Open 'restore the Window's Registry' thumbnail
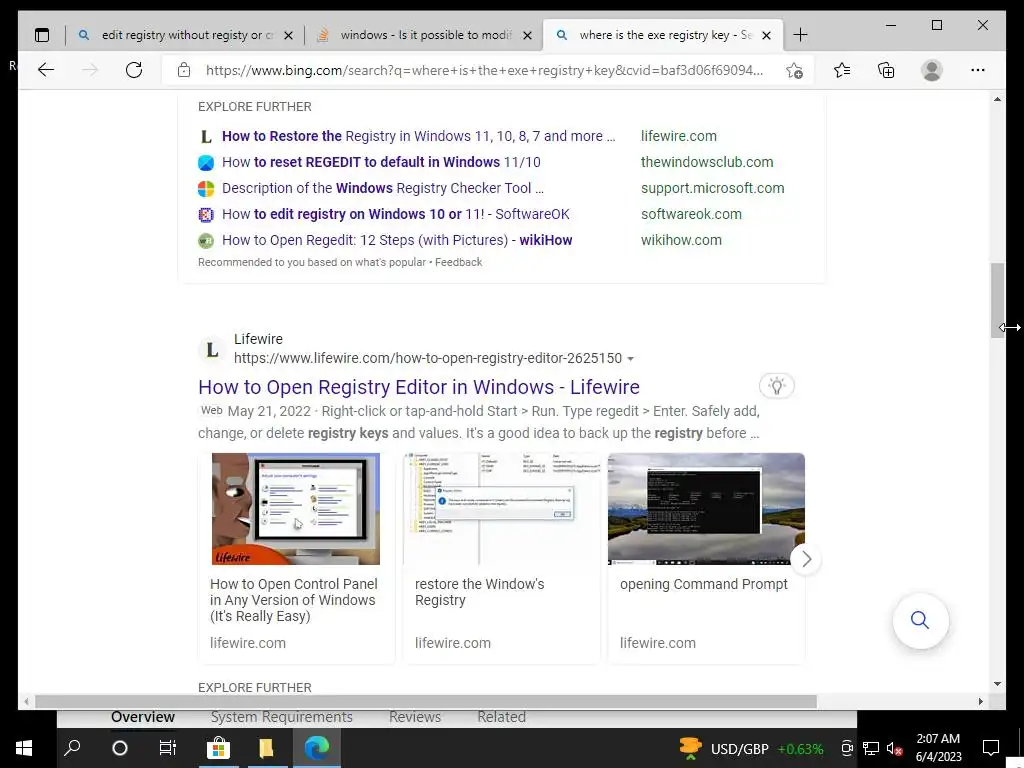Viewport: 1024px width, 768px height. [502, 509]
